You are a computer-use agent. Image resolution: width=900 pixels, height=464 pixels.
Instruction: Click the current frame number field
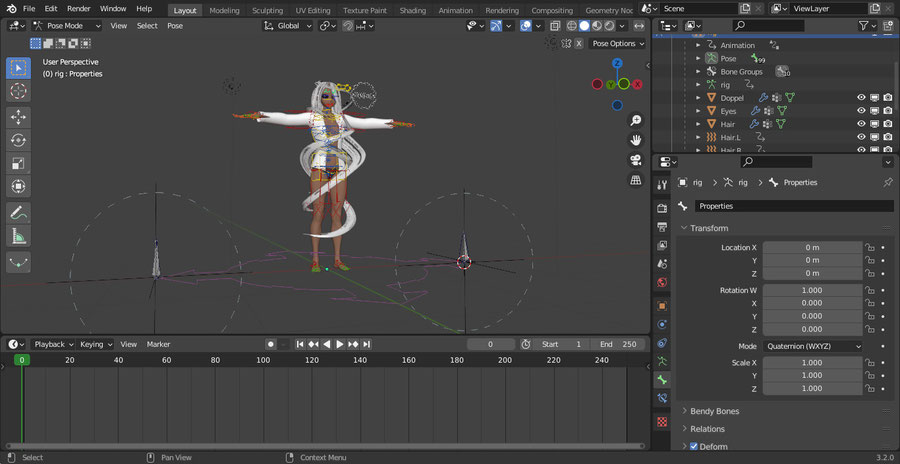pos(491,344)
